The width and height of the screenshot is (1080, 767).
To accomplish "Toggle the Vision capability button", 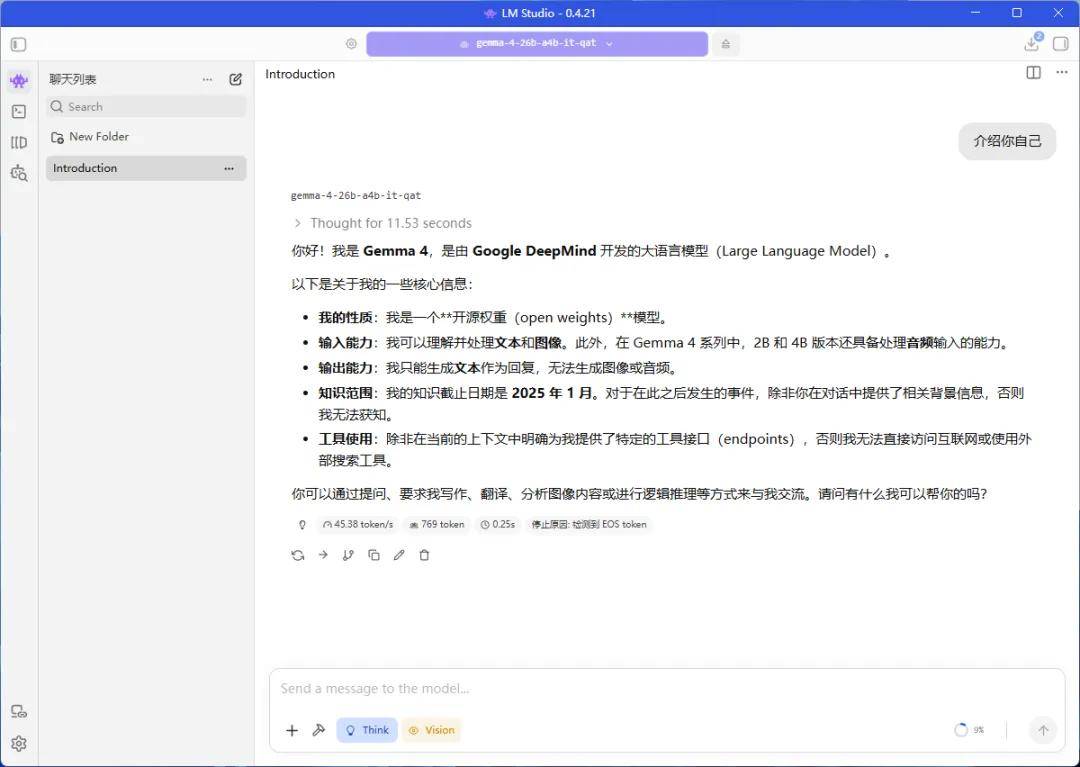I will [x=431, y=731].
